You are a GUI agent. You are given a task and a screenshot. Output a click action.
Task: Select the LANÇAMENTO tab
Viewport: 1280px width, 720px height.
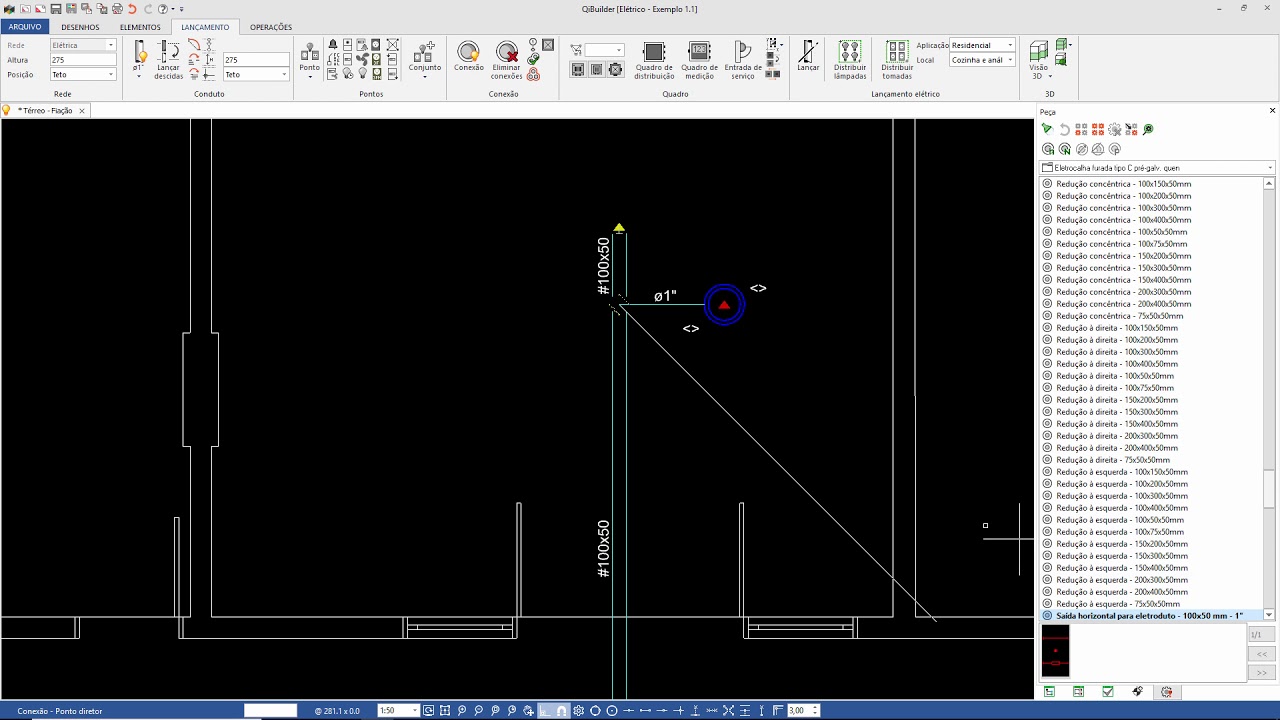(x=205, y=27)
